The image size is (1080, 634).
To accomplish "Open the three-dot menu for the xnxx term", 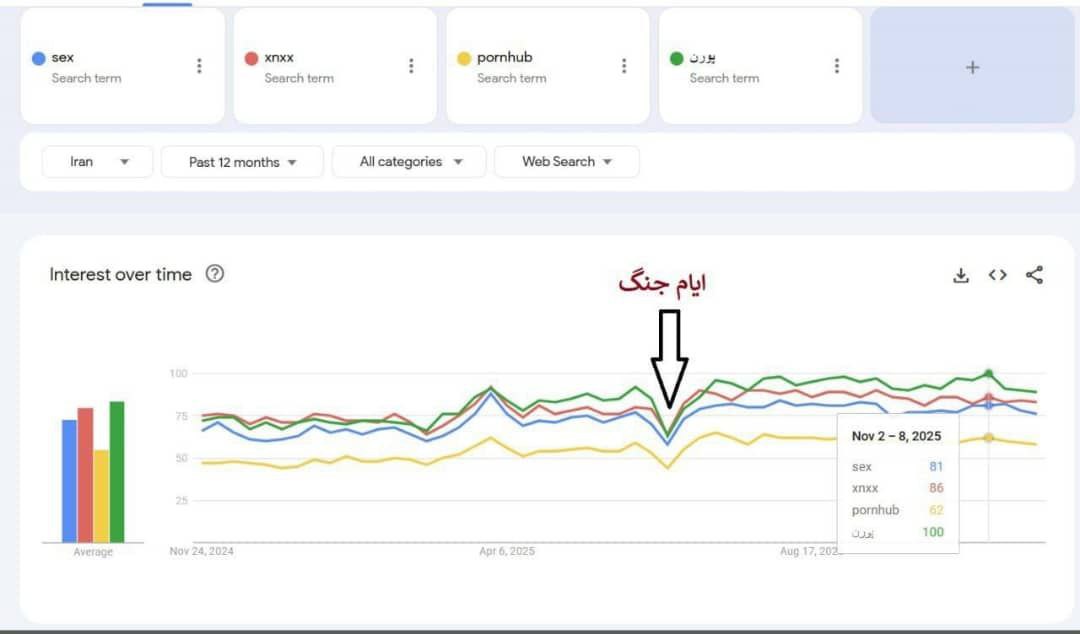I will point(411,66).
